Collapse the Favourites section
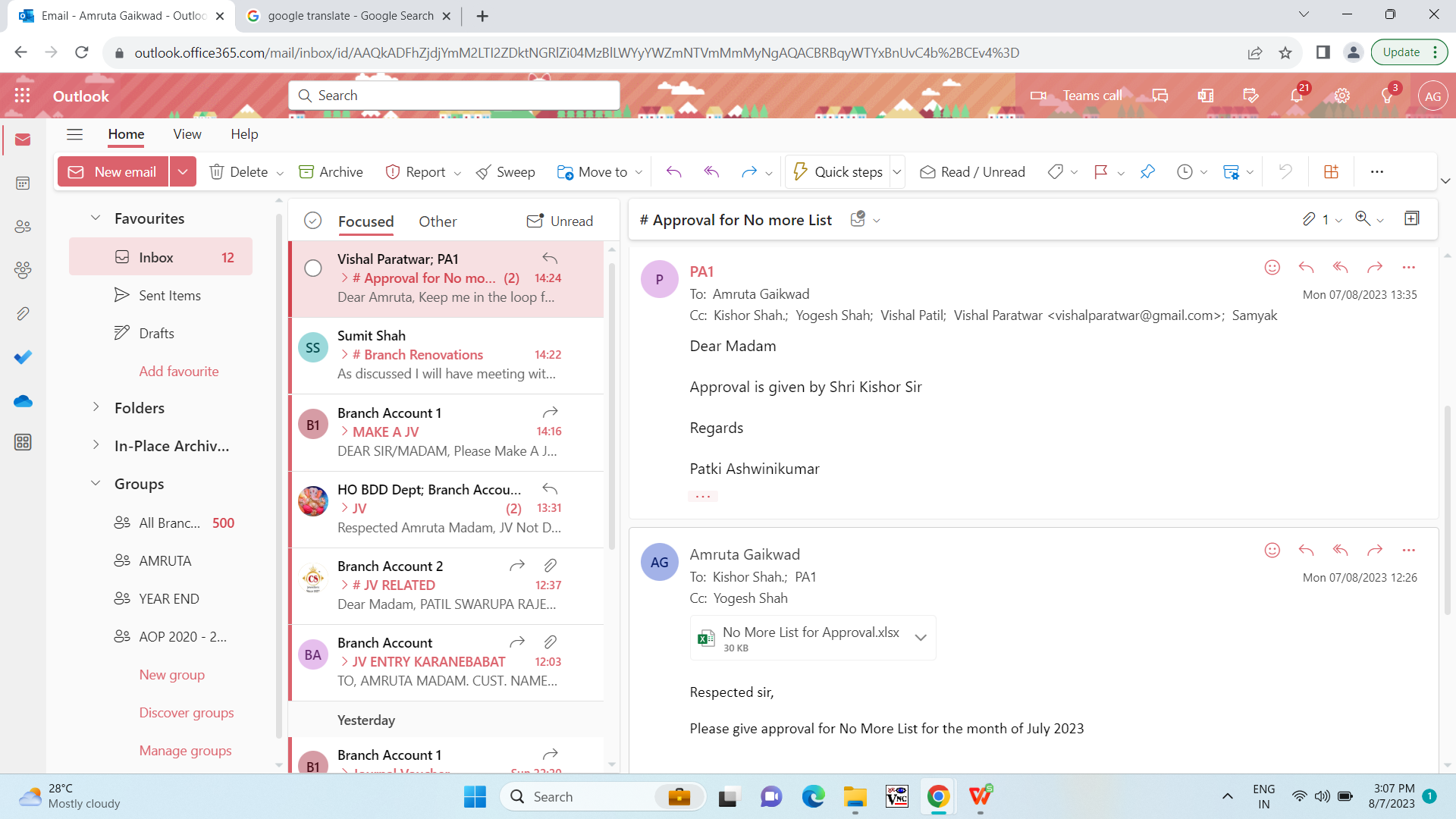Image resolution: width=1456 pixels, height=819 pixels. coord(96,218)
